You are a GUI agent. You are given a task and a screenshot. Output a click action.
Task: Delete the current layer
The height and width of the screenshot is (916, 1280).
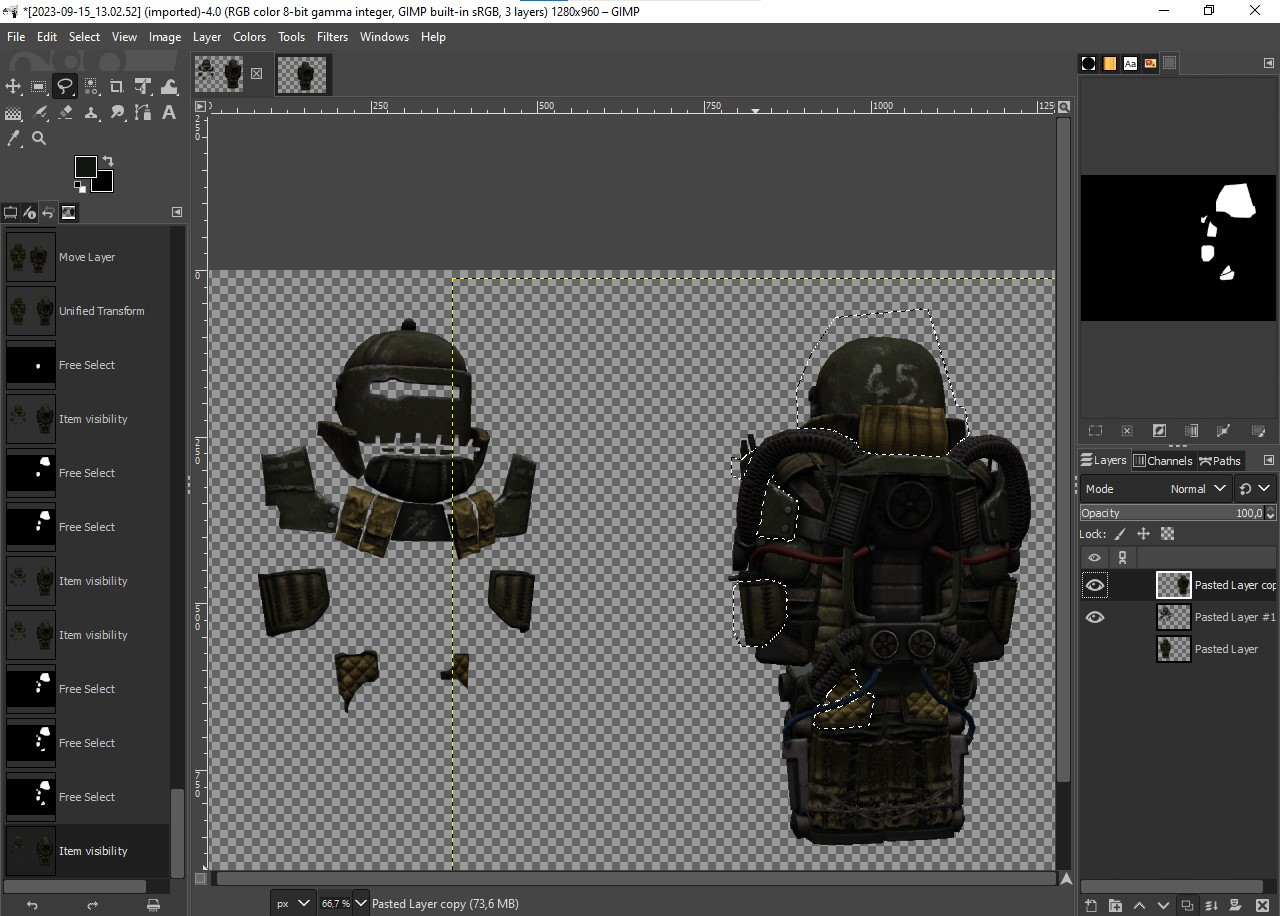1262,906
